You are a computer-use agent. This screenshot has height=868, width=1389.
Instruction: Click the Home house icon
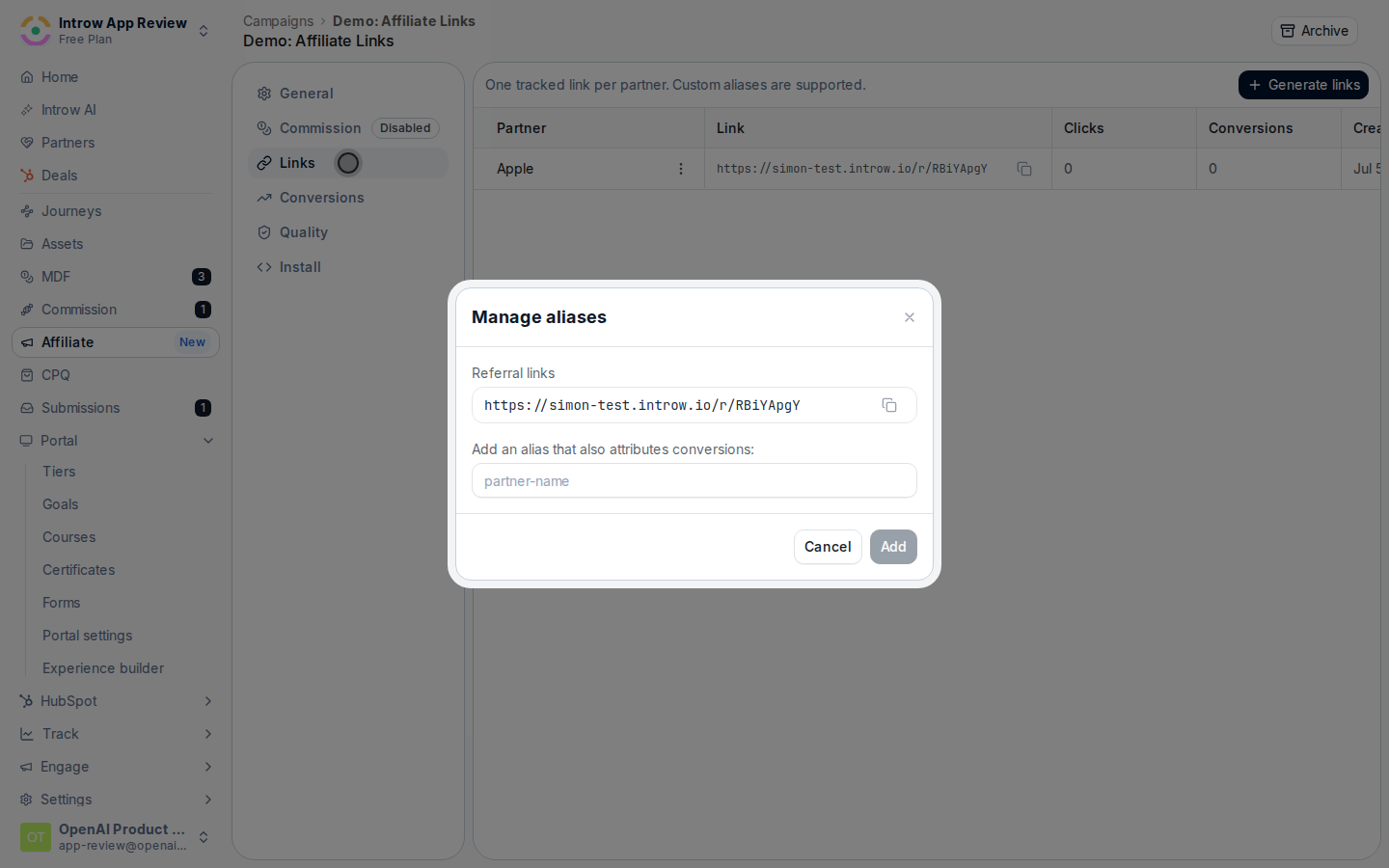click(27, 77)
